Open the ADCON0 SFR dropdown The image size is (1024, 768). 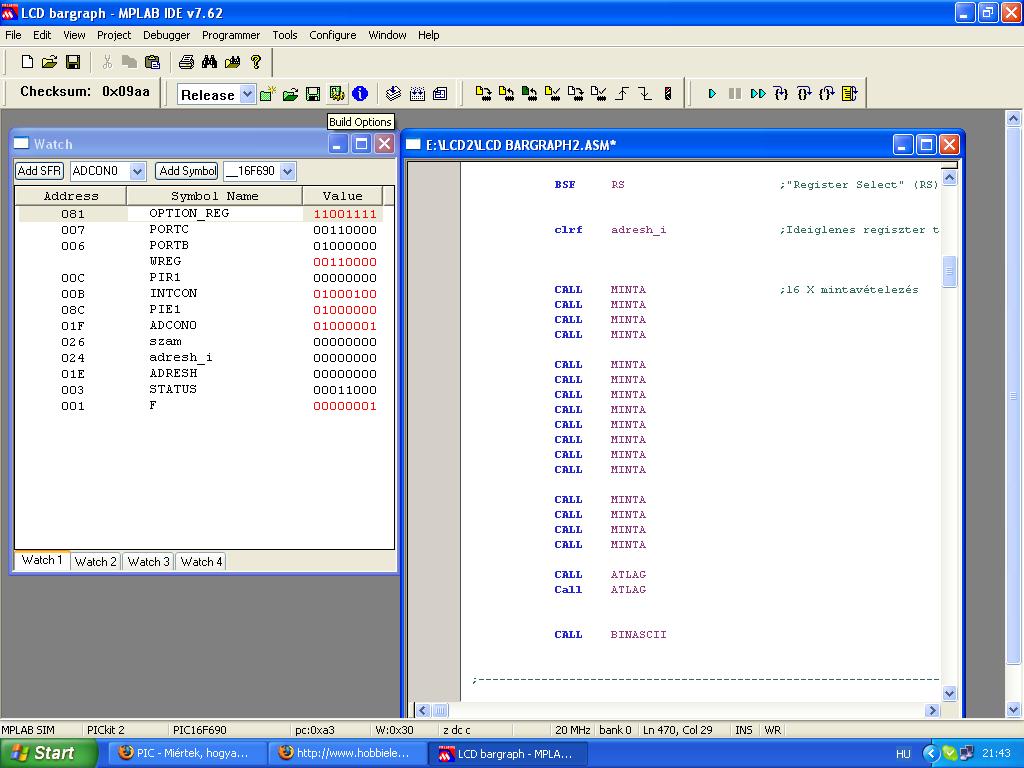pyautogui.click(x=137, y=171)
